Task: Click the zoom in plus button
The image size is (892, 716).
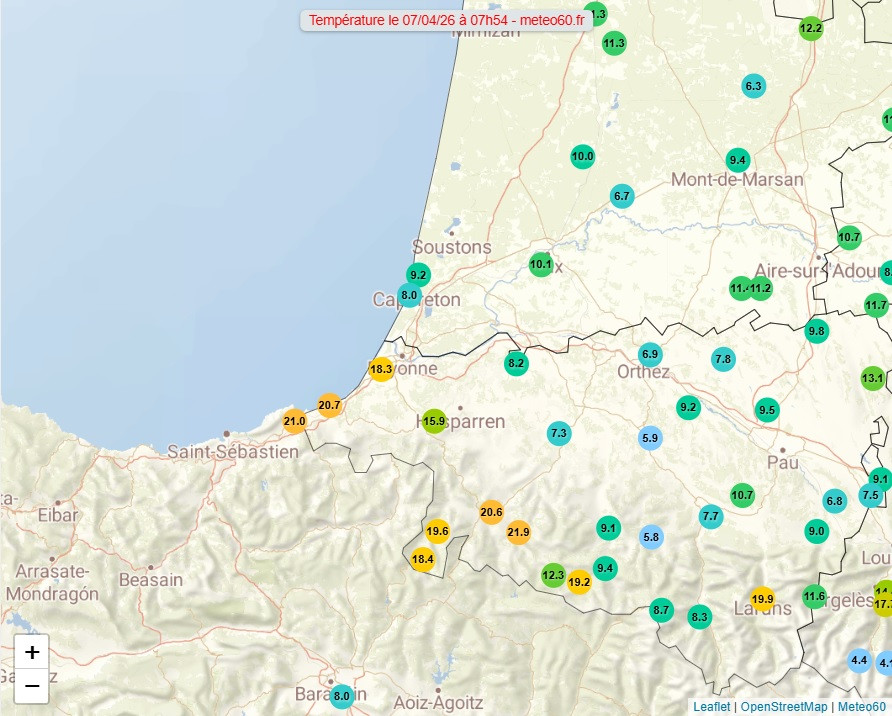Action: coord(32,652)
